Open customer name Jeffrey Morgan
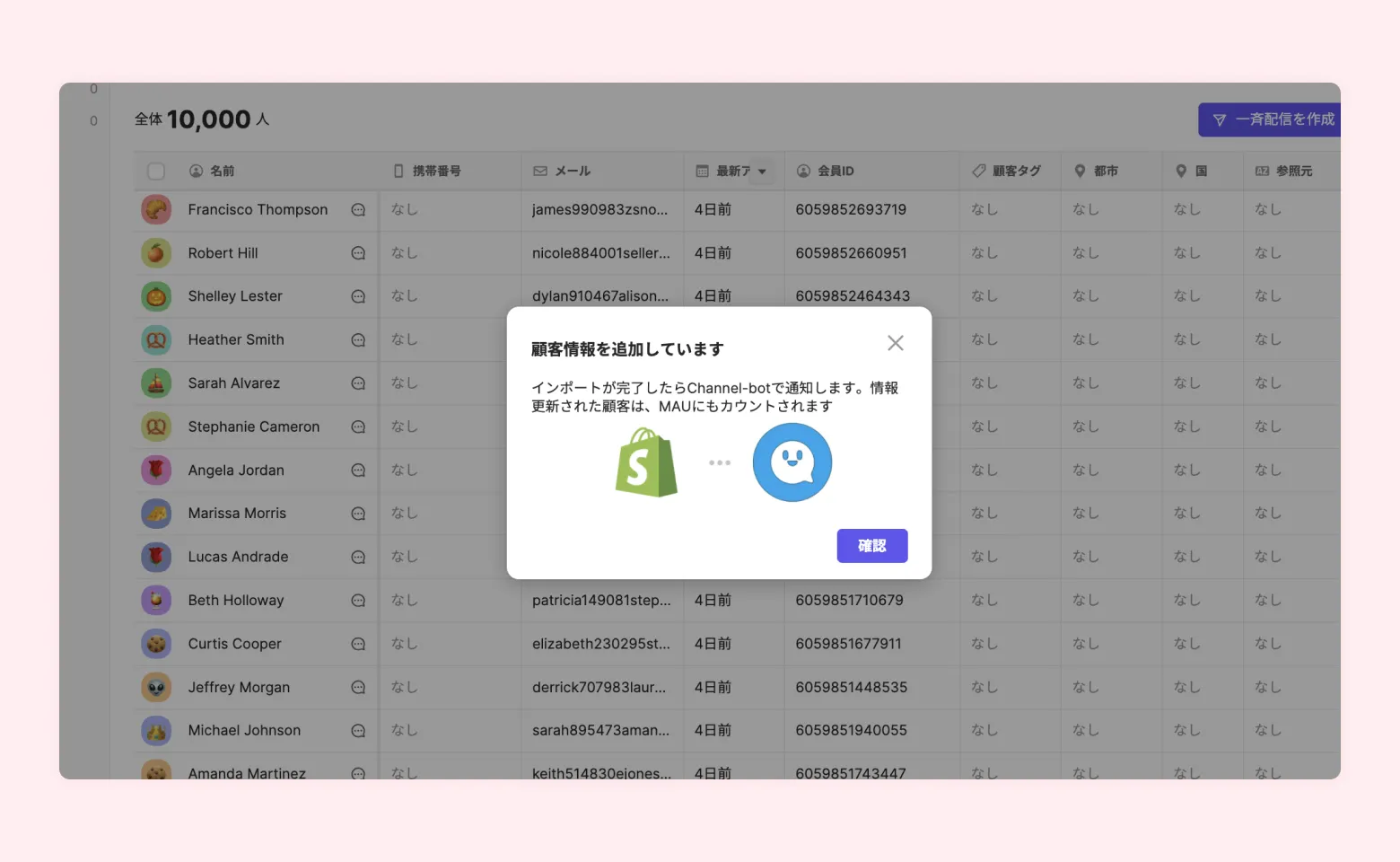Viewport: 1400px width, 862px height. click(239, 687)
